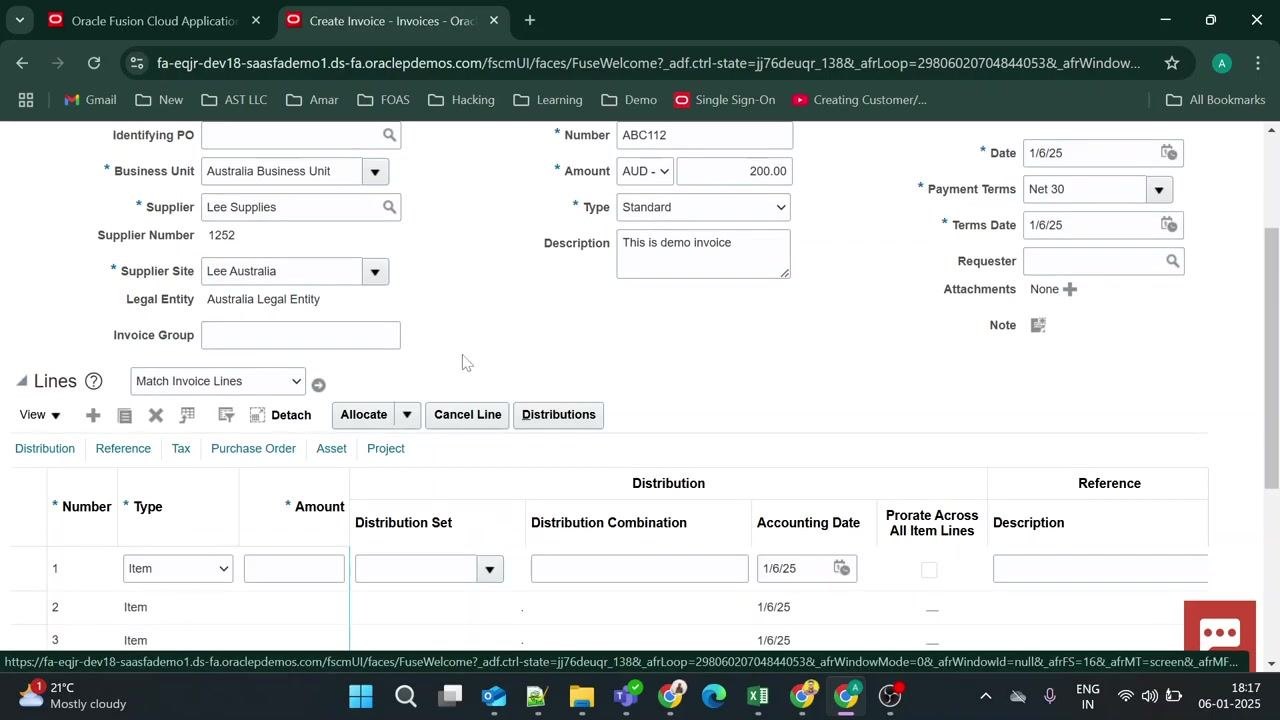Open the Terms Date calendar picker
1280x720 pixels.
(x=1169, y=225)
